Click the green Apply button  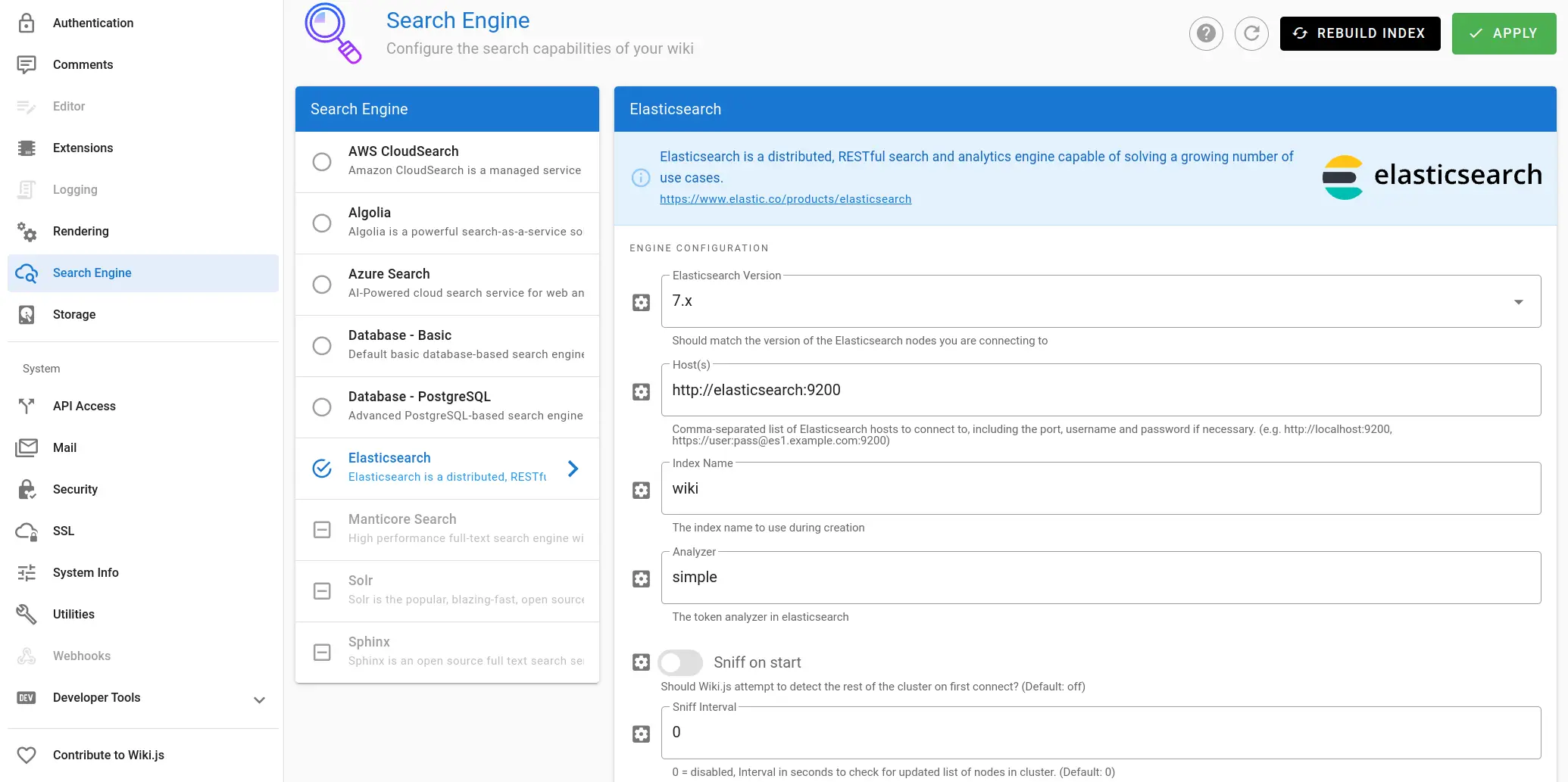[x=1504, y=33]
